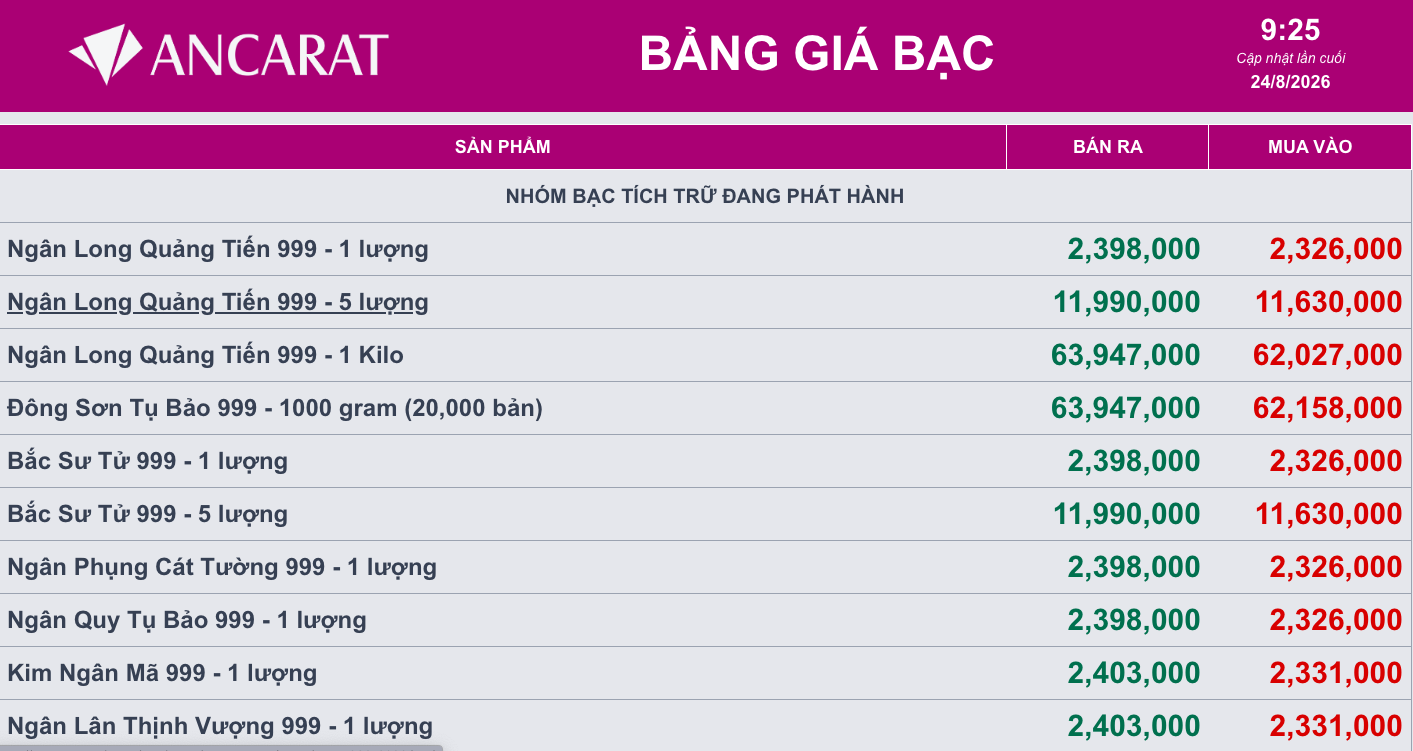Click the 9:25 last-updated time
Viewport: 1413px width, 751px height.
tap(1290, 30)
